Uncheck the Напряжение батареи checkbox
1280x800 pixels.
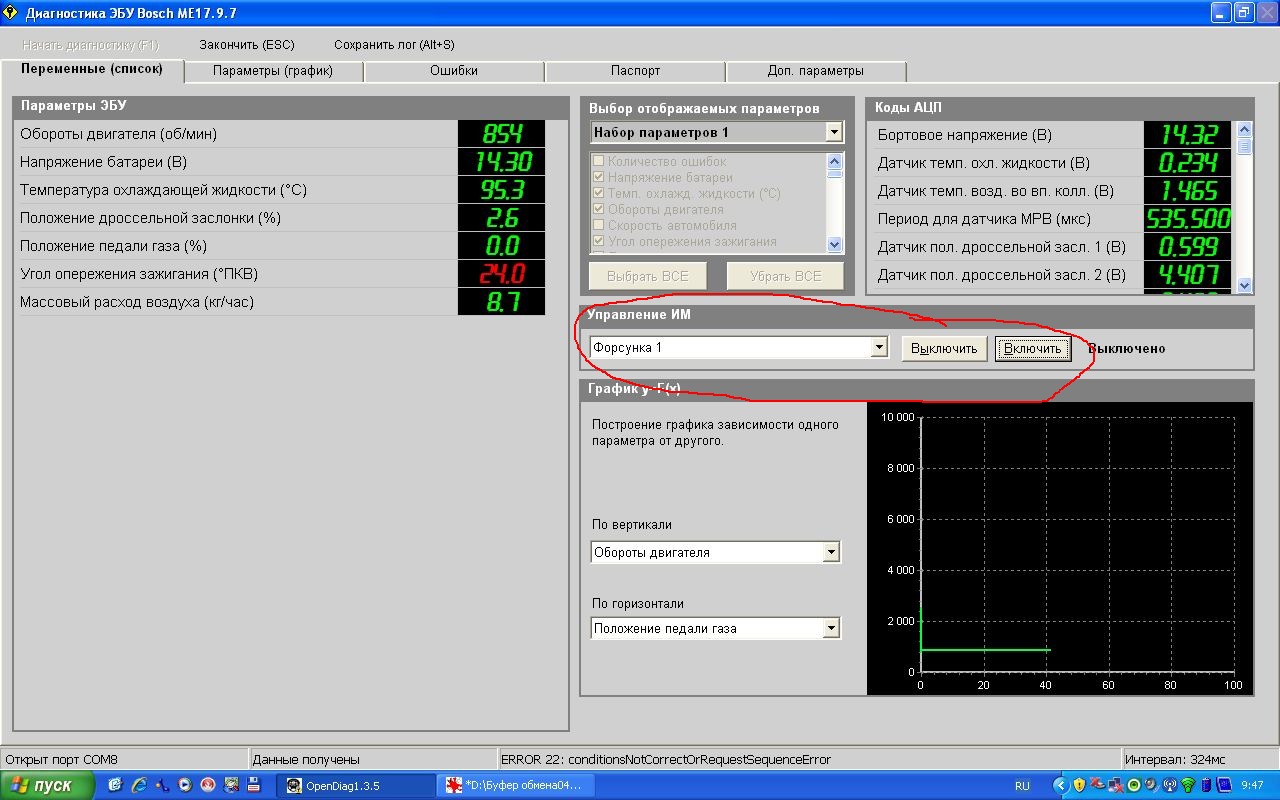click(x=599, y=178)
